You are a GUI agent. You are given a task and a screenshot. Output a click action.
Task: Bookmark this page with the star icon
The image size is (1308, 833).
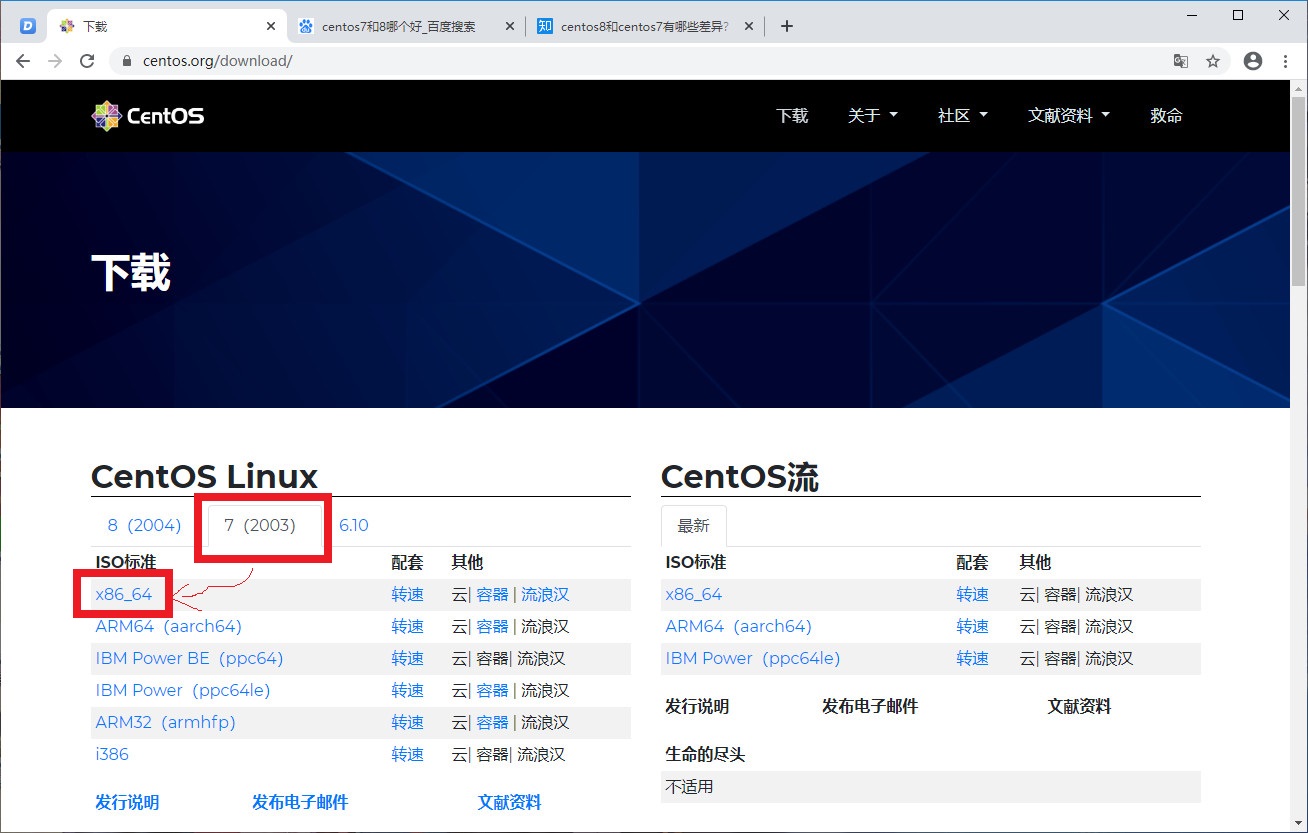pyautogui.click(x=1213, y=61)
